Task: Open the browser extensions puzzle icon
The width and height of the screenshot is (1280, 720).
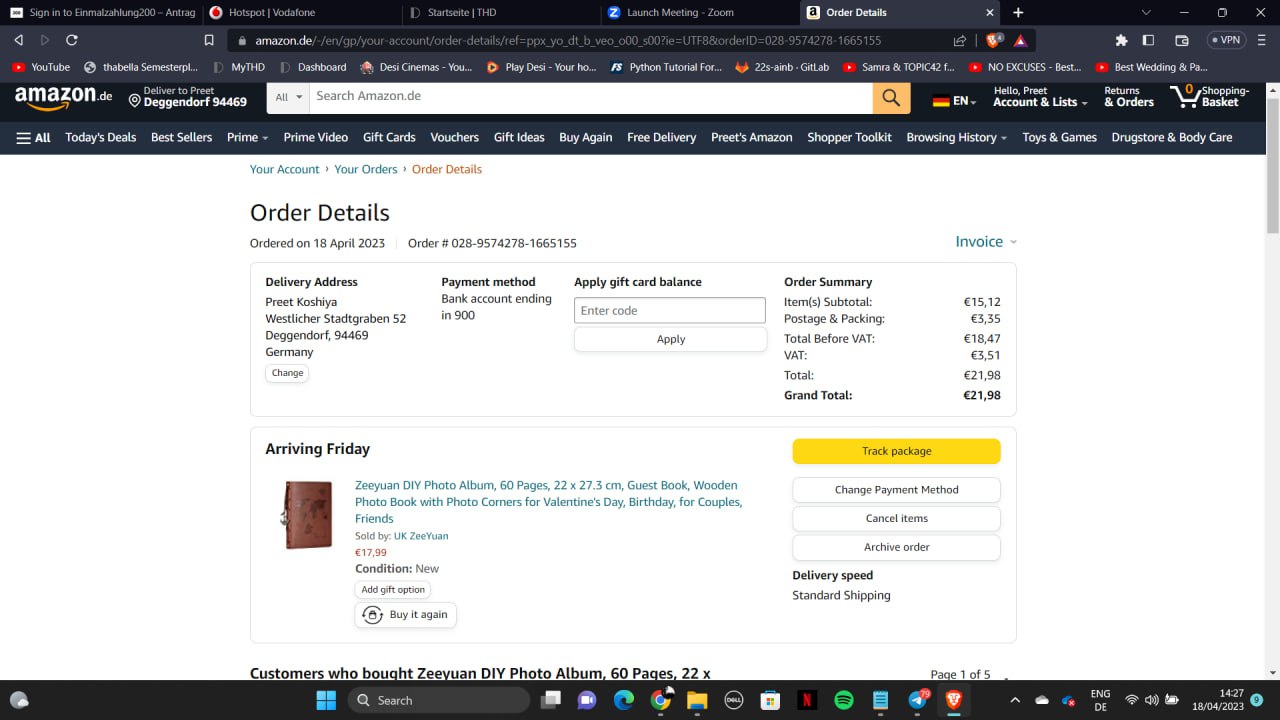Action: [1121, 40]
